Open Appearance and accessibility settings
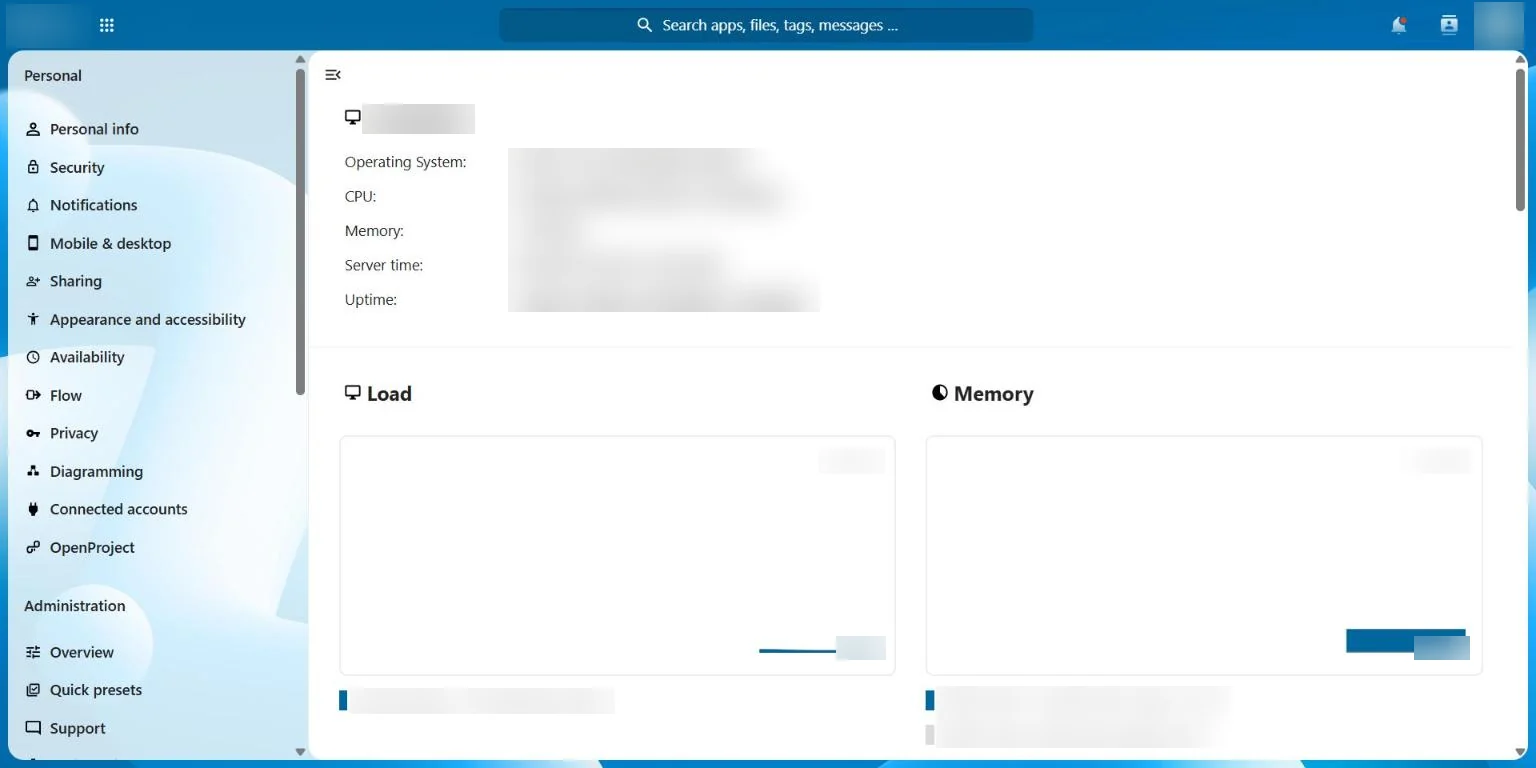This screenshot has width=1536, height=768. pyautogui.click(x=154, y=319)
